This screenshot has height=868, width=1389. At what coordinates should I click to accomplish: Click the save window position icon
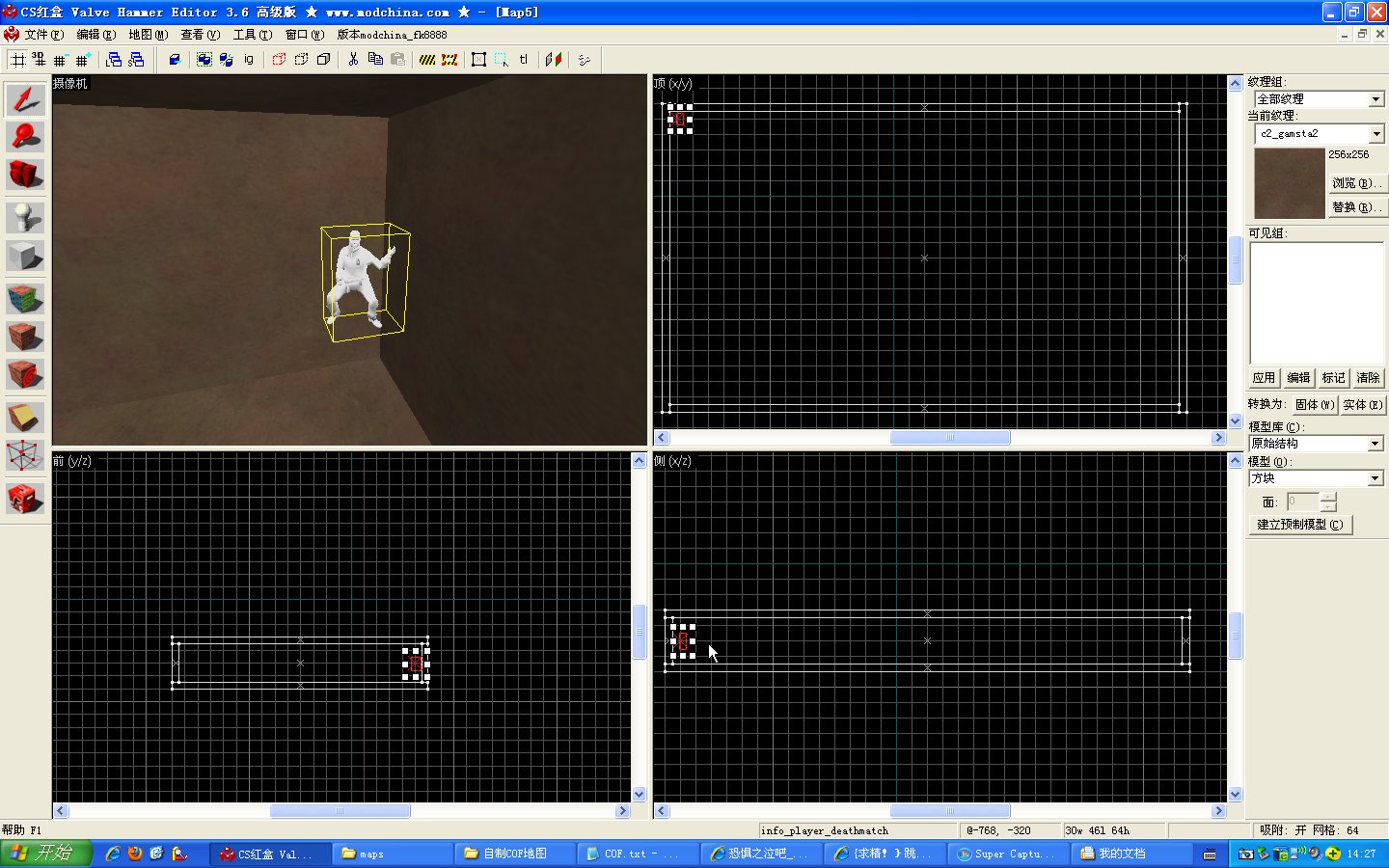coord(136,60)
